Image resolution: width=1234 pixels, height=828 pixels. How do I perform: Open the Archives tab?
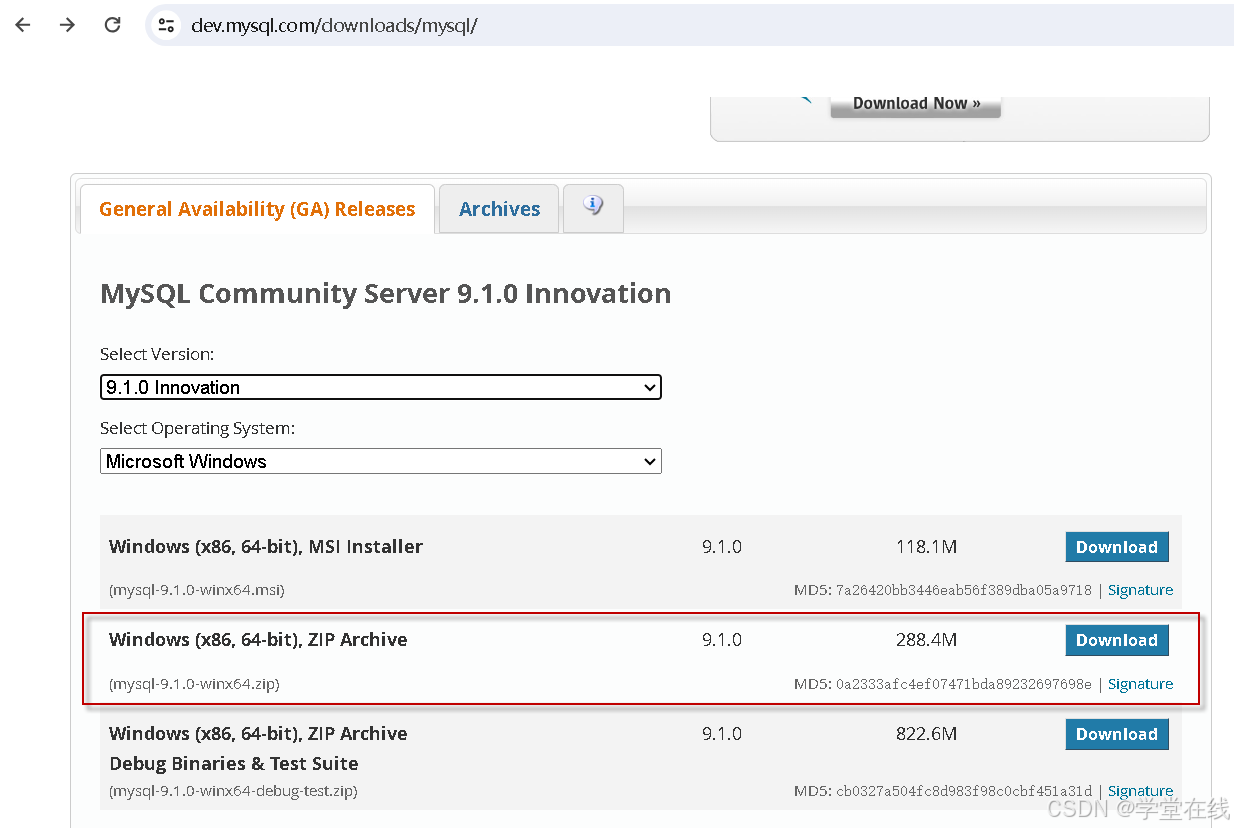pyautogui.click(x=499, y=209)
